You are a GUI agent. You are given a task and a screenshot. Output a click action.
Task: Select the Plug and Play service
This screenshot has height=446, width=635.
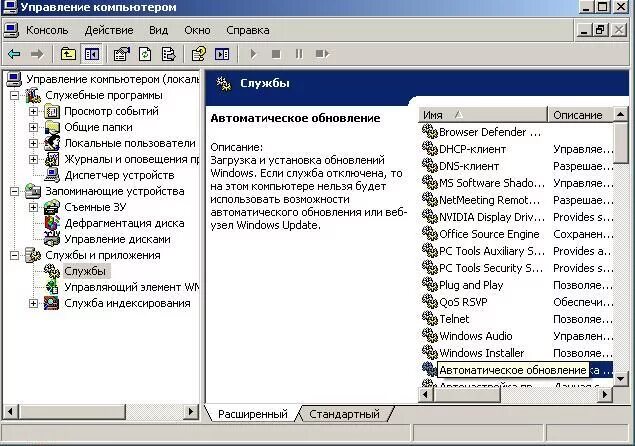471,285
